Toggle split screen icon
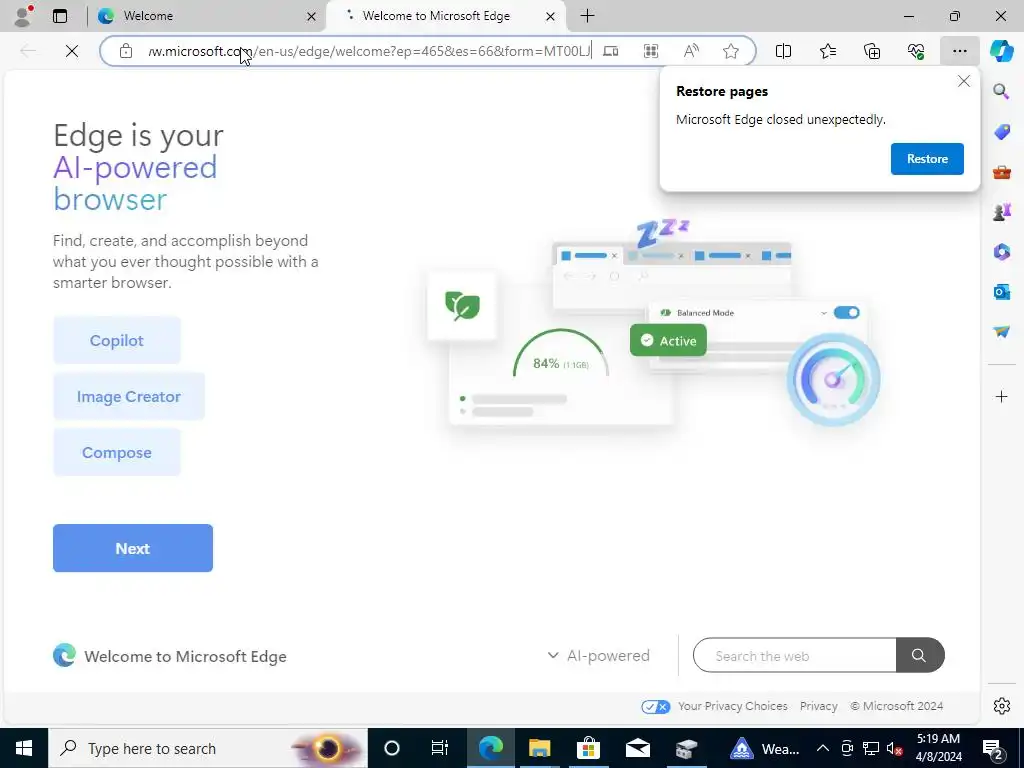This screenshot has height=768, width=1024. tap(784, 51)
